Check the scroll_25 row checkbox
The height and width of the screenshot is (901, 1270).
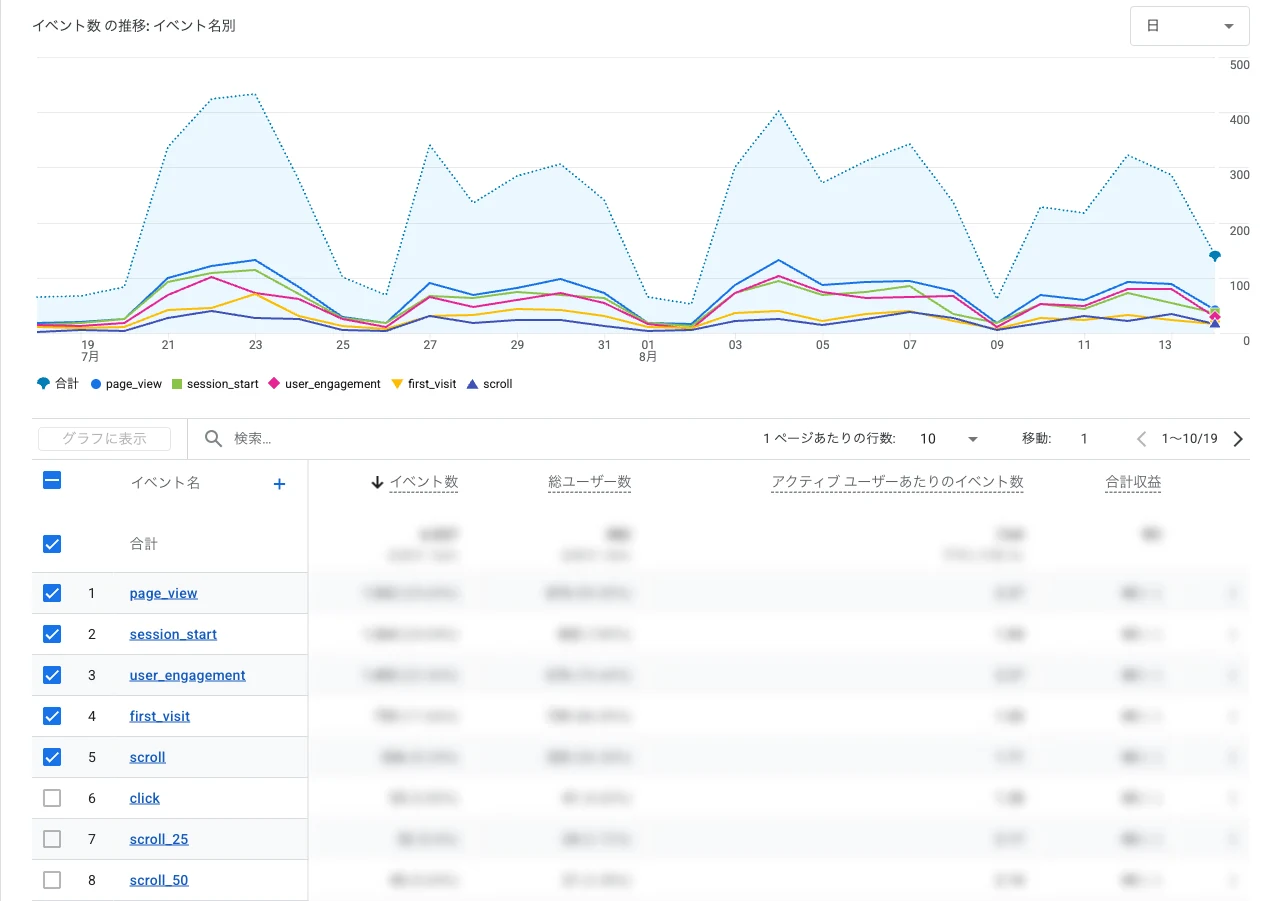tap(52, 839)
